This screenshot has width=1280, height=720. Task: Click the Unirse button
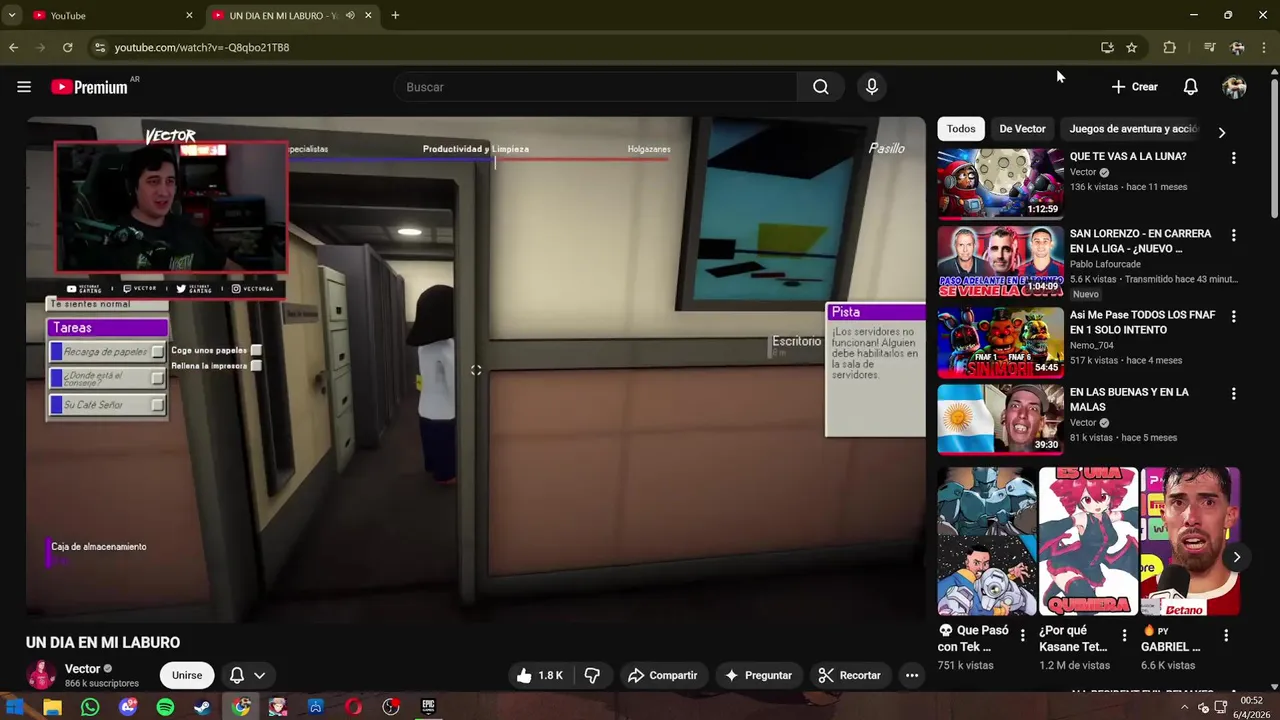click(187, 675)
